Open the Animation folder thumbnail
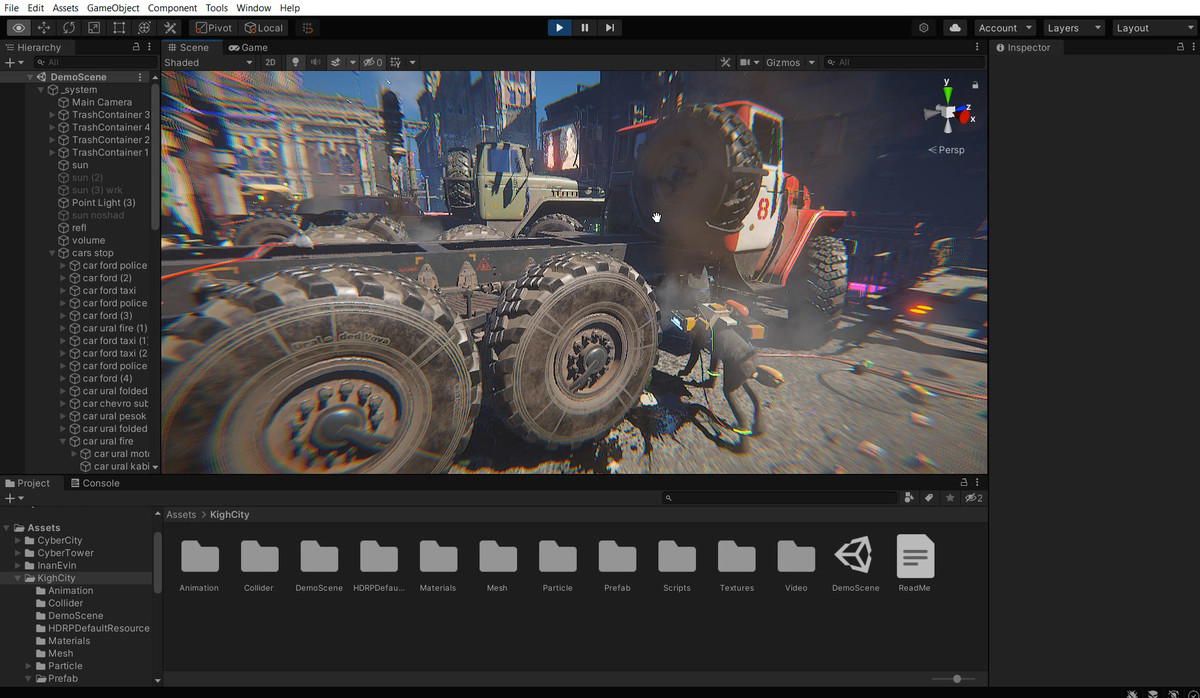1200x698 pixels. coord(199,556)
